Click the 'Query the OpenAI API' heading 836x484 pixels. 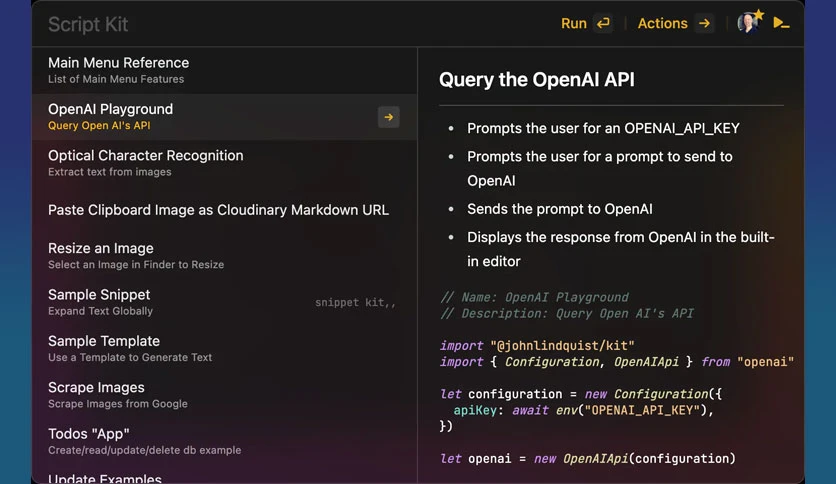tap(536, 80)
